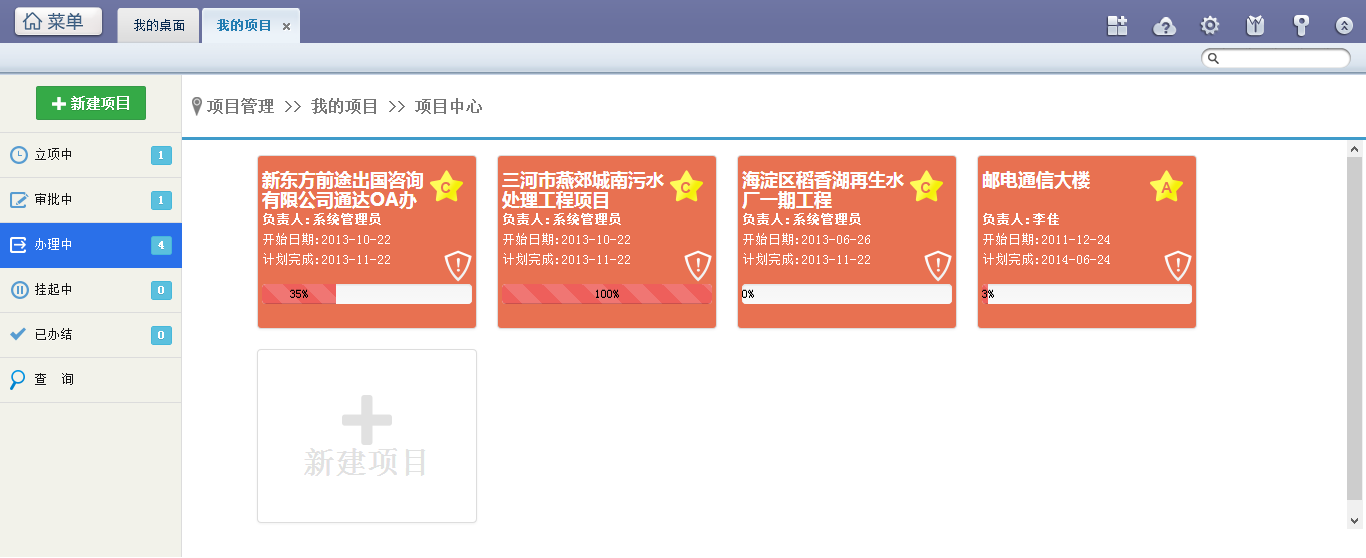
Task: Click the 项目中心 breadcrumb
Action: pos(448,106)
